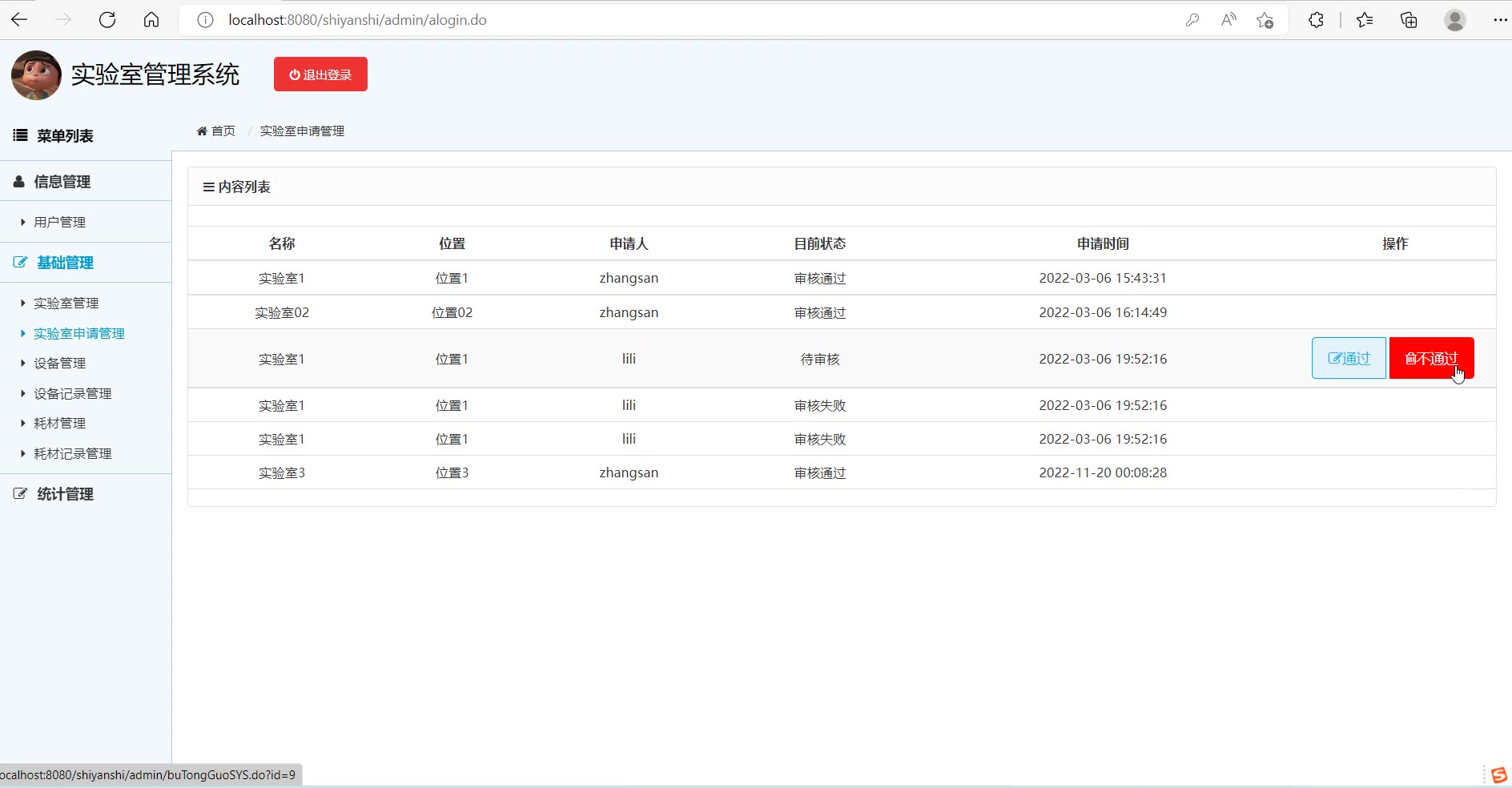Approve the pending lili application with 通过
Screen dimensions: 1512x788
click(1349, 358)
